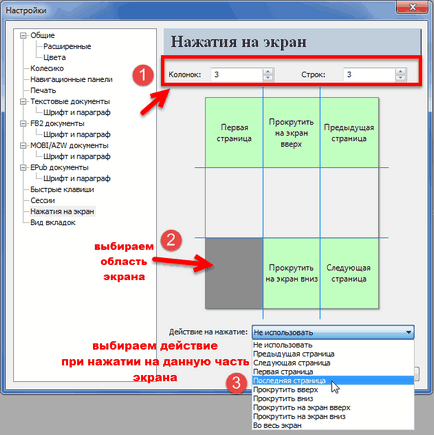Choose Прокрутить на экран вверх in list
Screen dimensions: 434x435
click(333, 408)
